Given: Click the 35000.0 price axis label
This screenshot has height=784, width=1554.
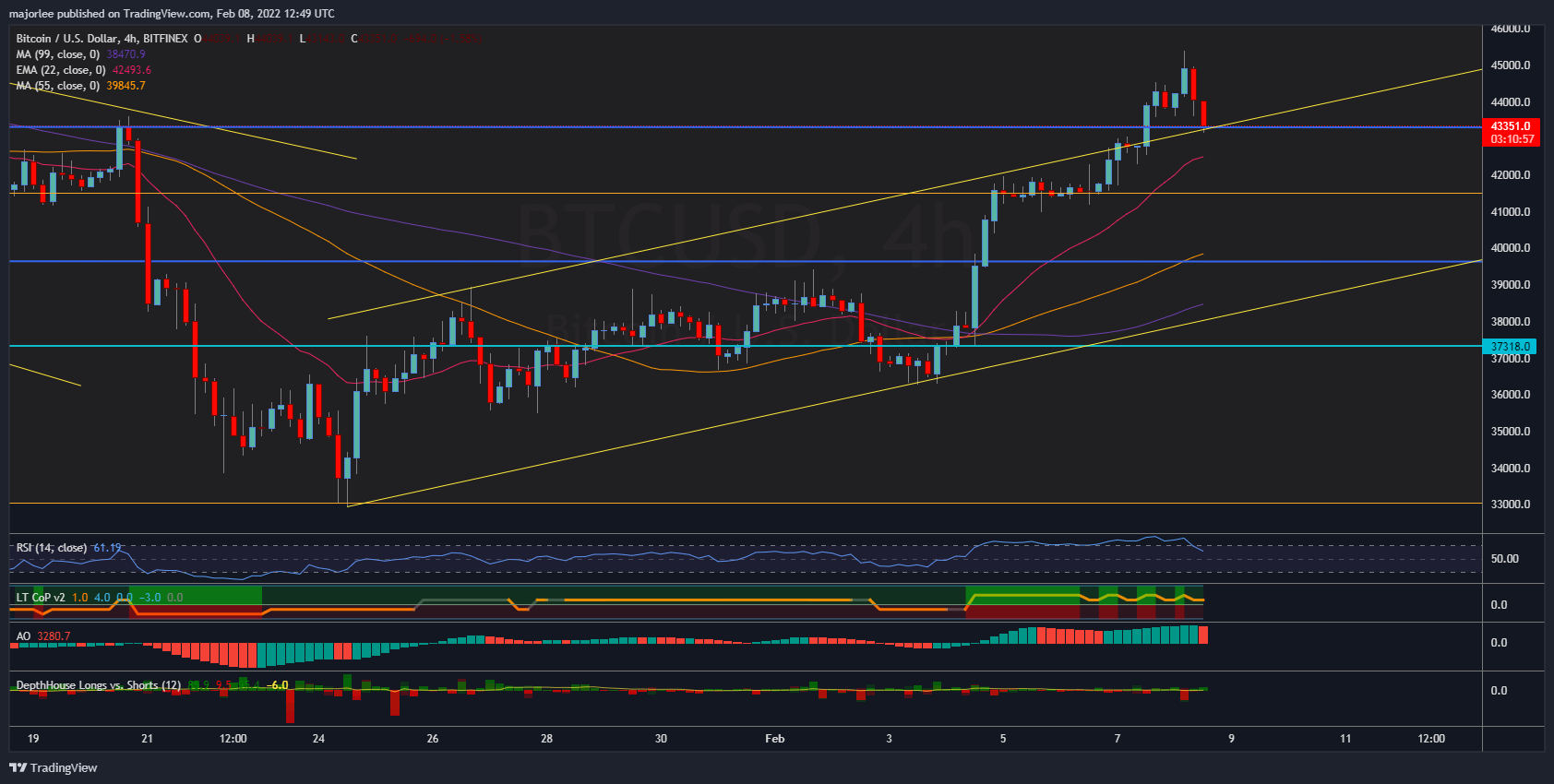Looking at the screenshot, I should [1511, 432].
